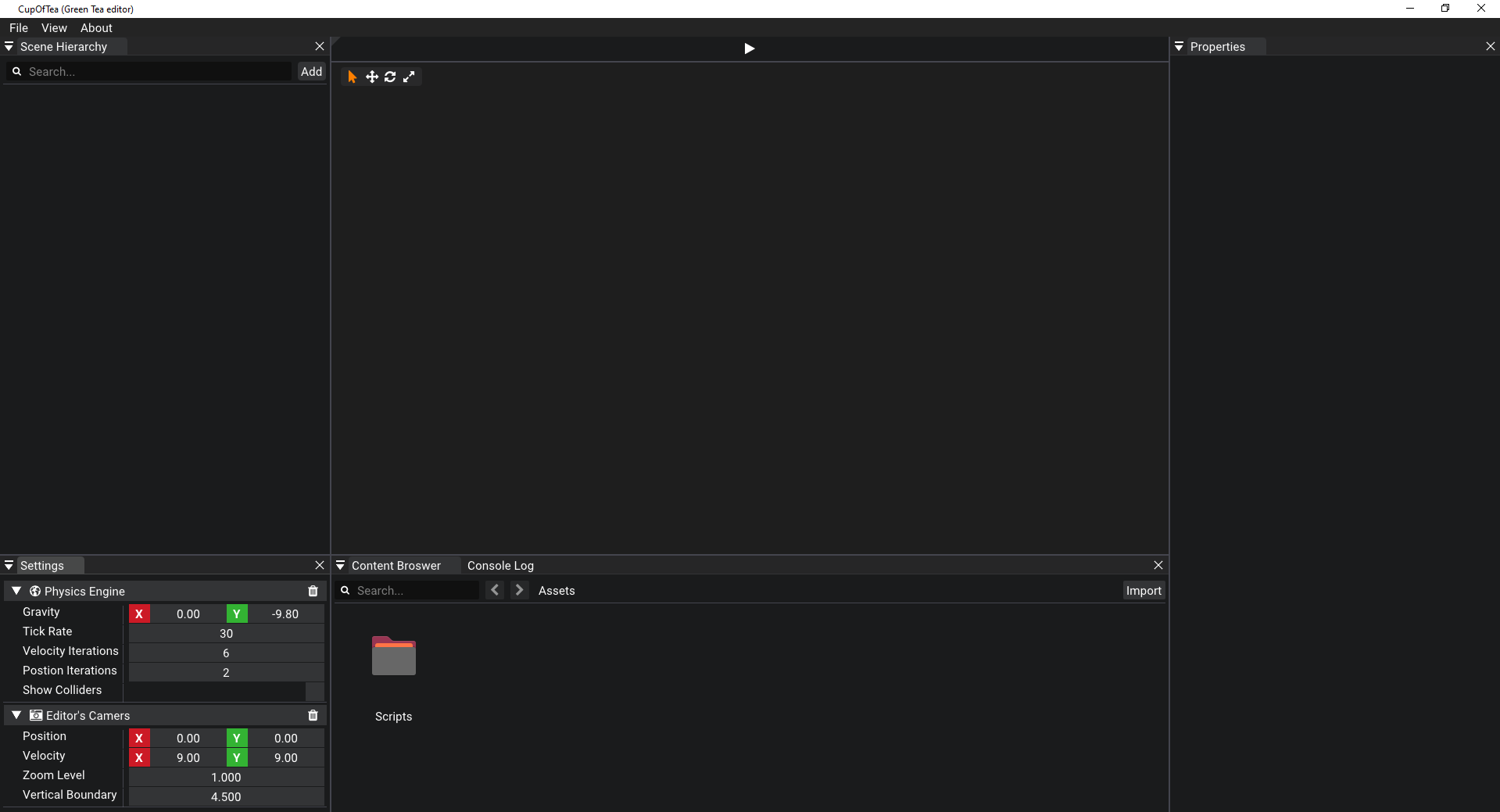This screenshot has width=1500, height=812.
Task: Go forward in Content Browser
Action: pyautogui.click(x=519, y=590)
